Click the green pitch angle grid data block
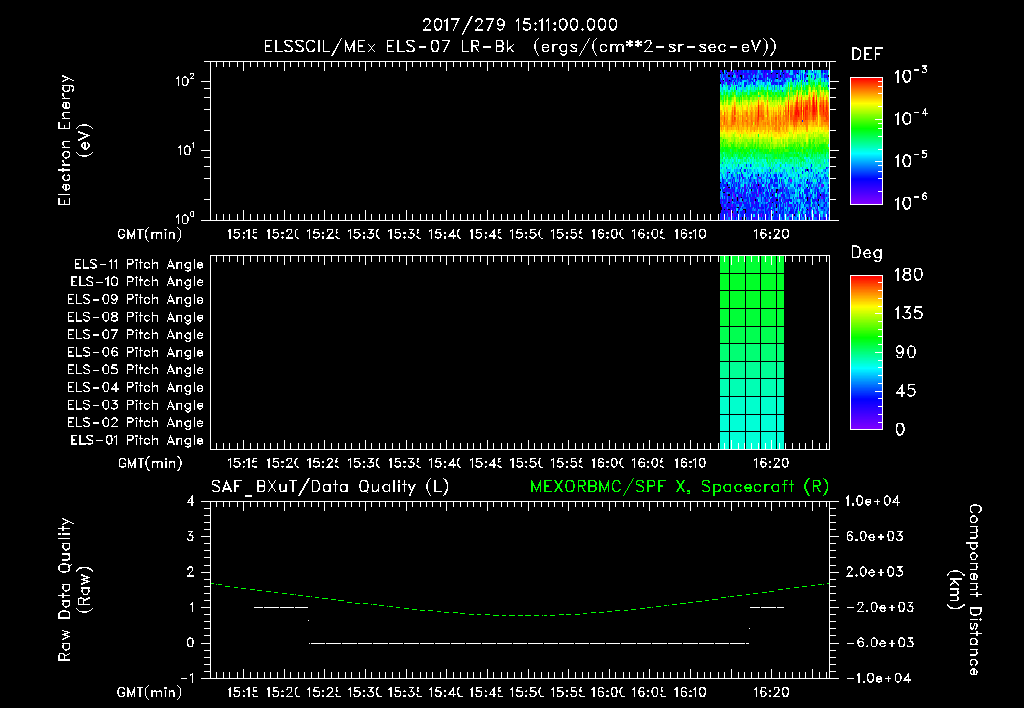Viewport: 1024px width, 708px height. [752, 352]
